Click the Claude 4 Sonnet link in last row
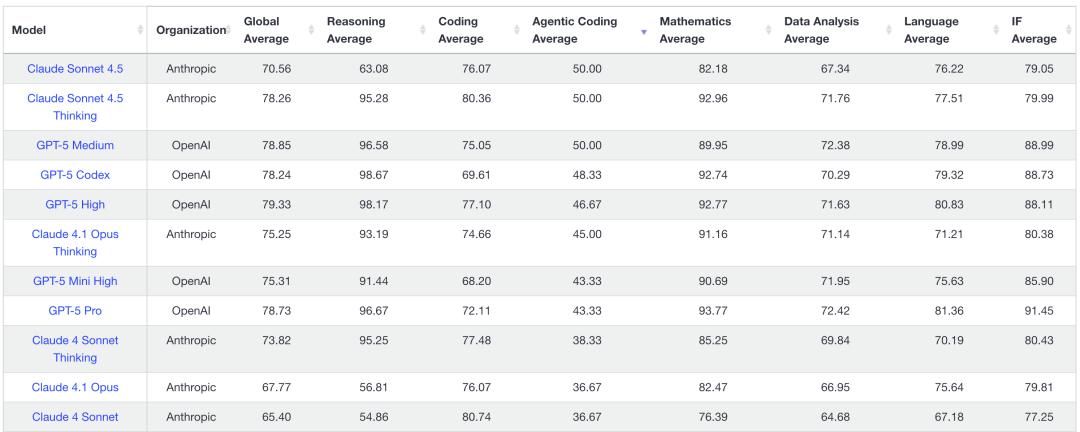1080x432 pixels. [75, 417]
